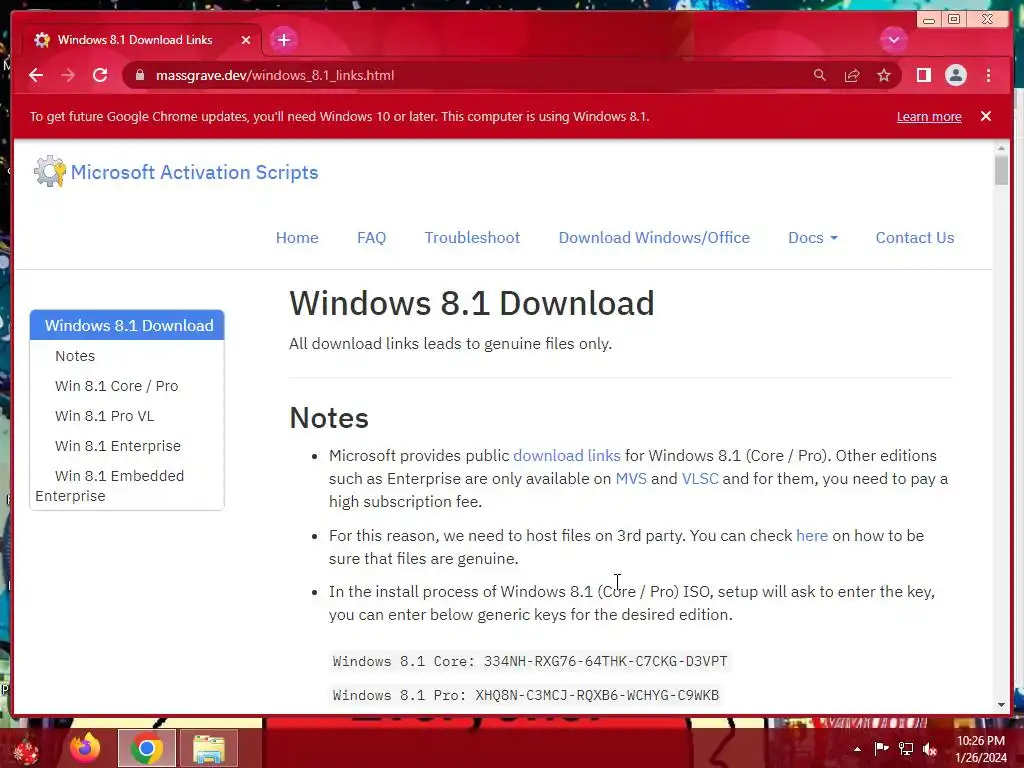Open Chrome three-dot menu
Image resolution: width=1024 pixels, height=768 pixels.
click(x=988, y=75)
